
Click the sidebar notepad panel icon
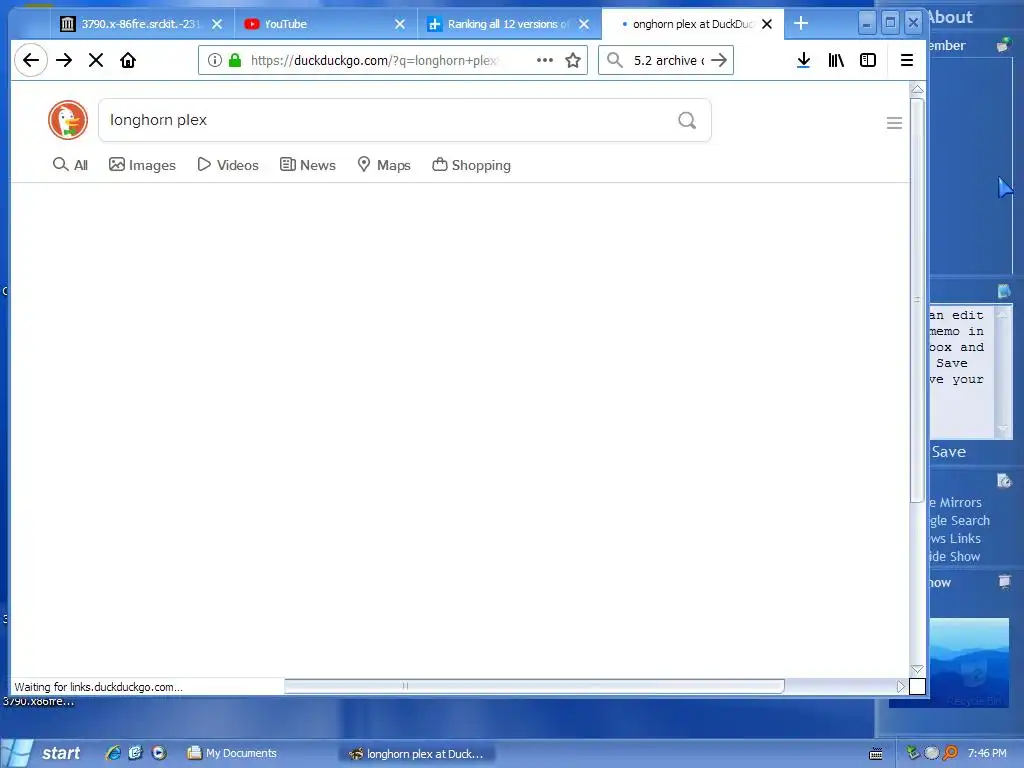1004,290
